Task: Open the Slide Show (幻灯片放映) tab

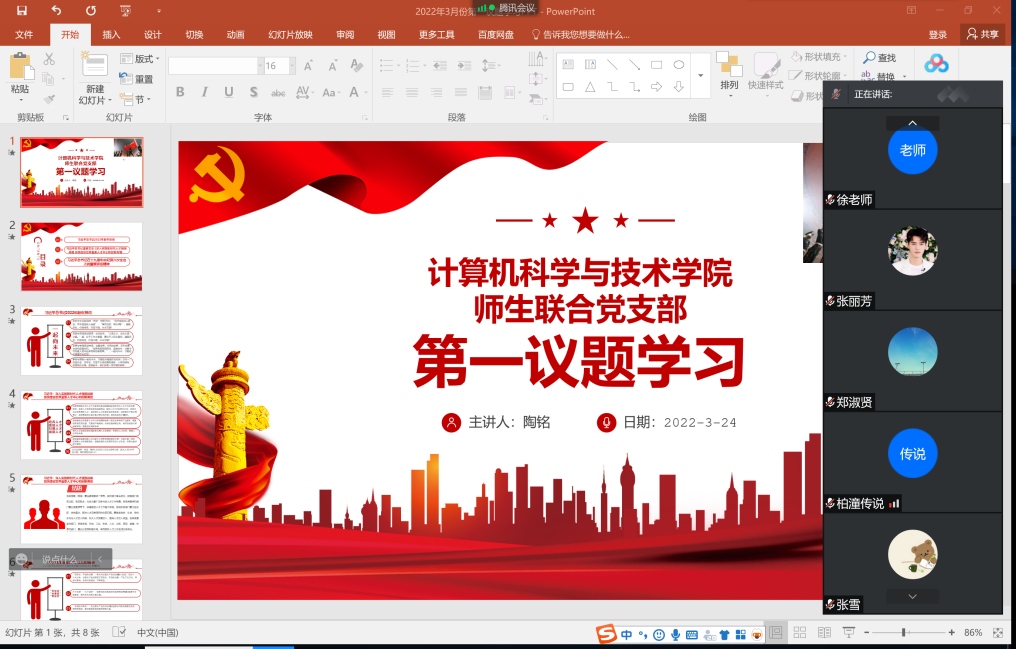Action: point(290,34)
